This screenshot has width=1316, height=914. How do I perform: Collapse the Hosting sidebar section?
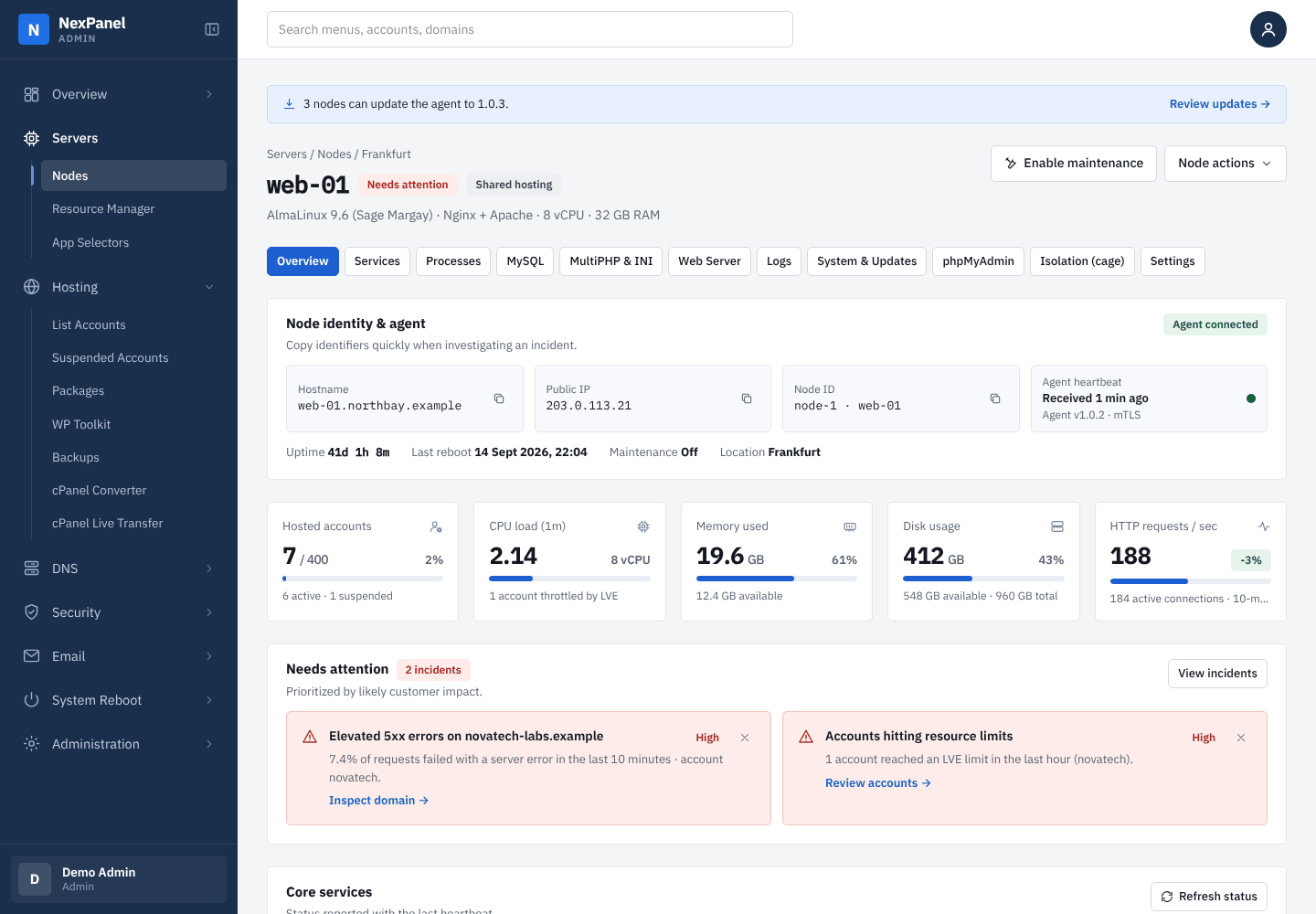coord(119,287)
